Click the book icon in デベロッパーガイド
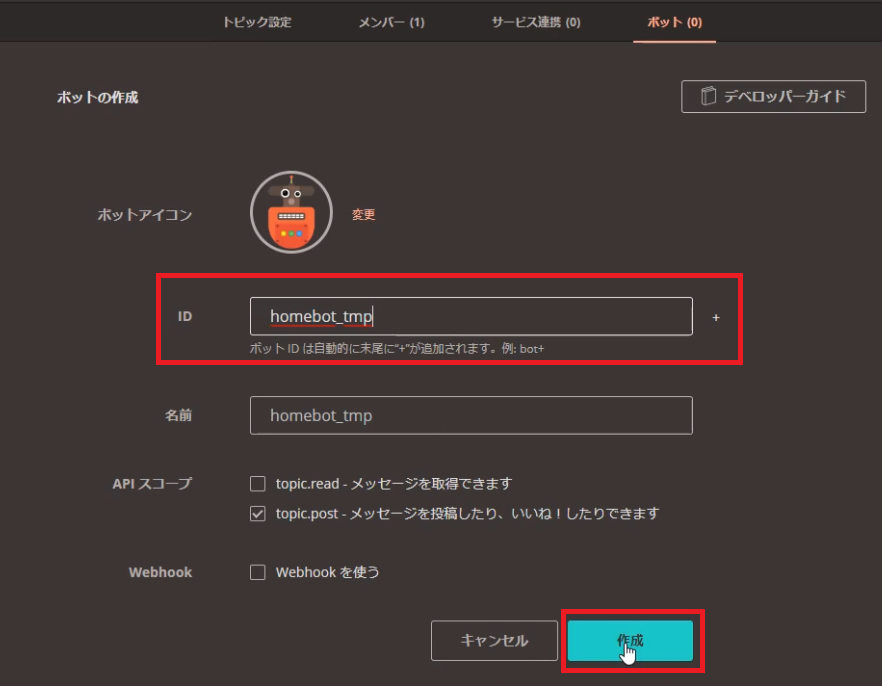 click(x=708, y=96)
